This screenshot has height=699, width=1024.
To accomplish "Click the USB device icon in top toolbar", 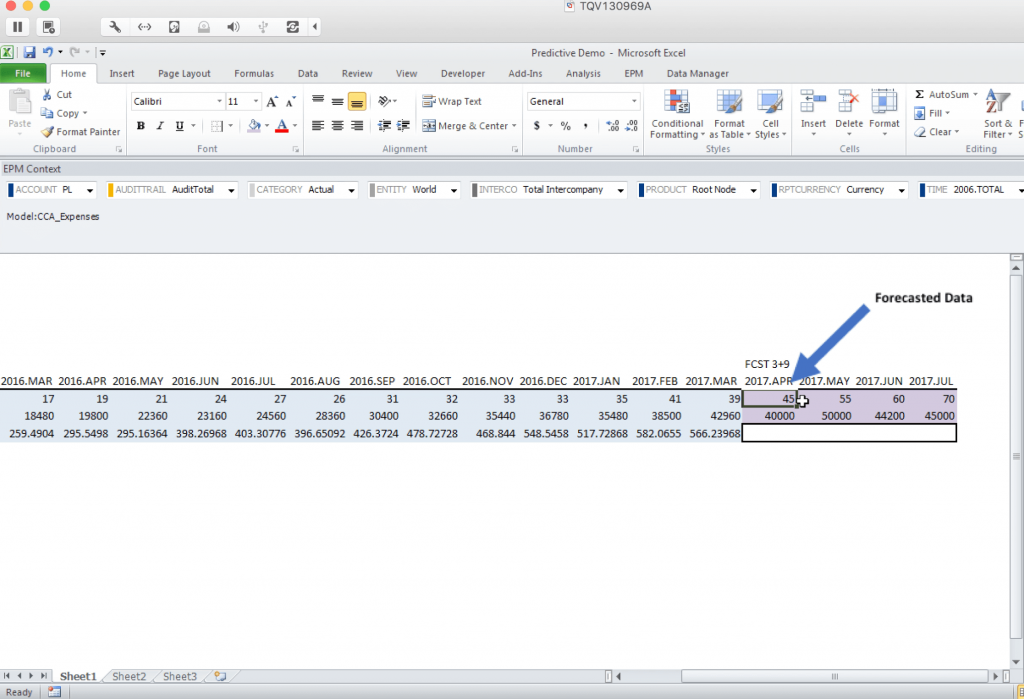I will [x=263, y=27].
